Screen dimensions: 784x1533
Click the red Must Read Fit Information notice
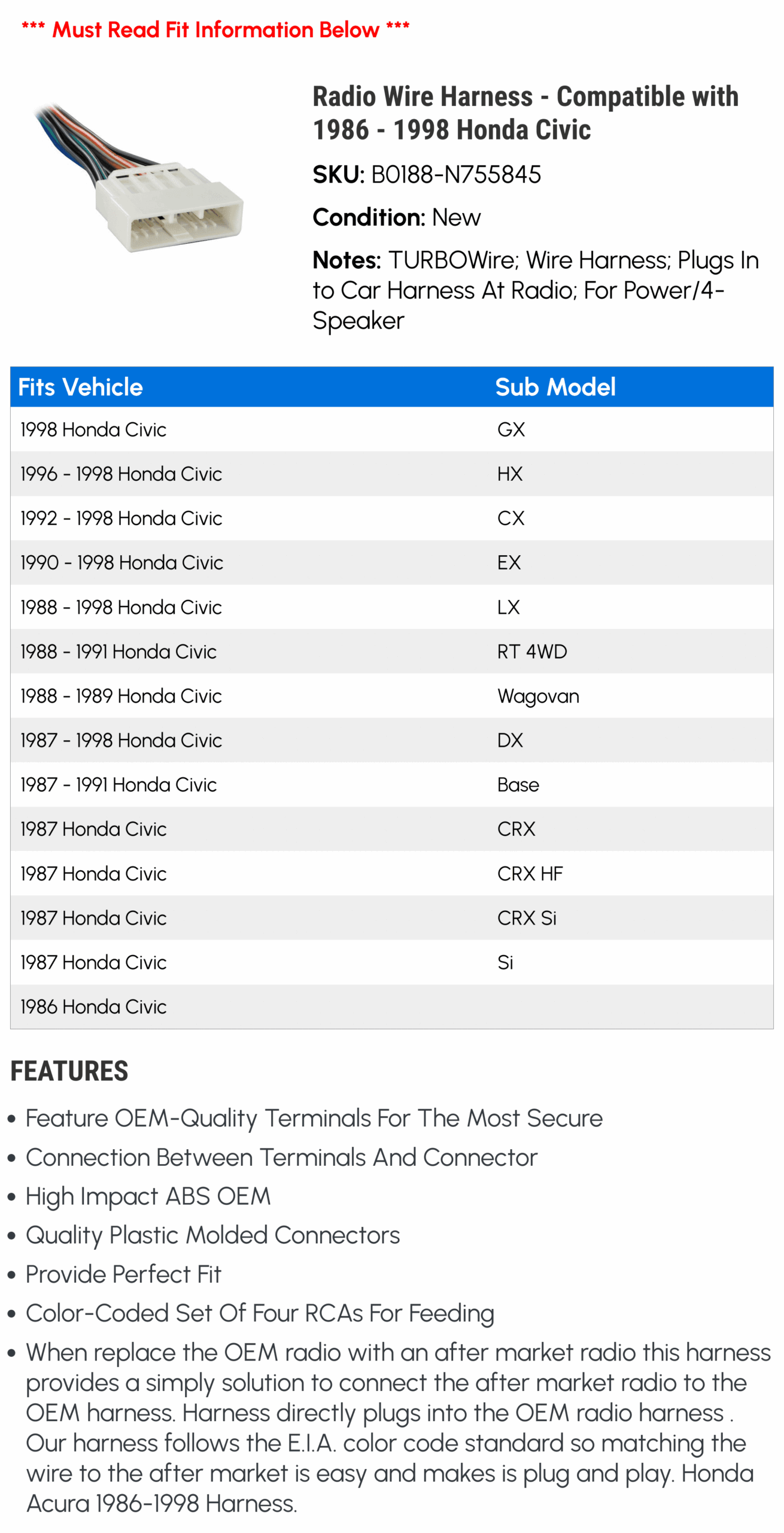(x=215, y=29)
